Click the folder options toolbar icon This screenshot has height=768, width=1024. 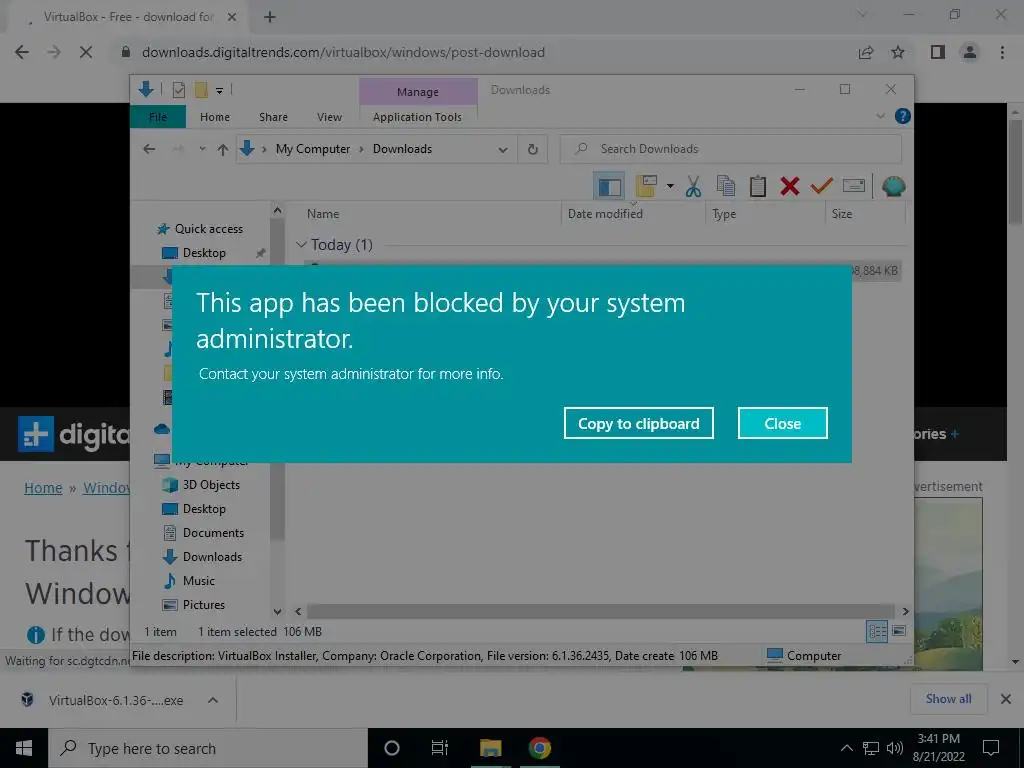[x=646, y=187]
